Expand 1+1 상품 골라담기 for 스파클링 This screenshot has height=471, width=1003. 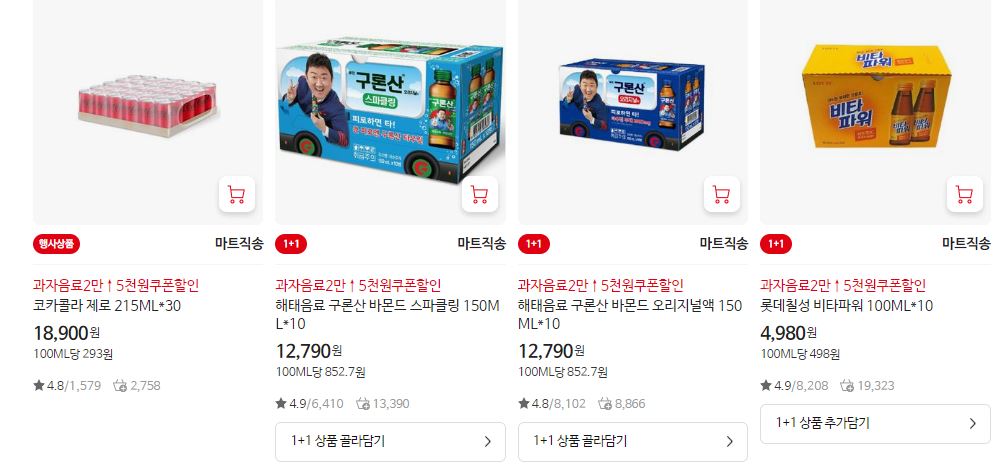pos(390,442)
